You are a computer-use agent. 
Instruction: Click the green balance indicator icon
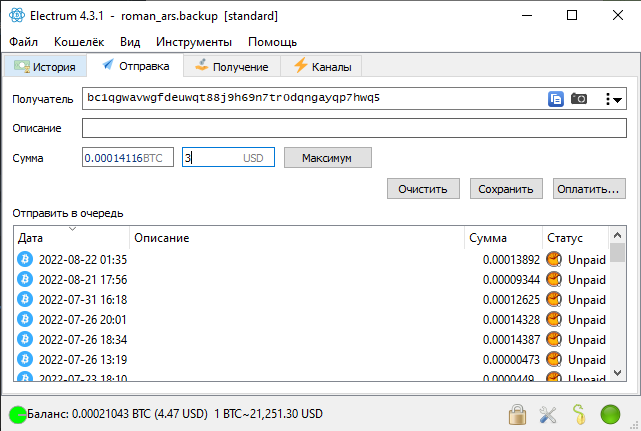point(17,414)
